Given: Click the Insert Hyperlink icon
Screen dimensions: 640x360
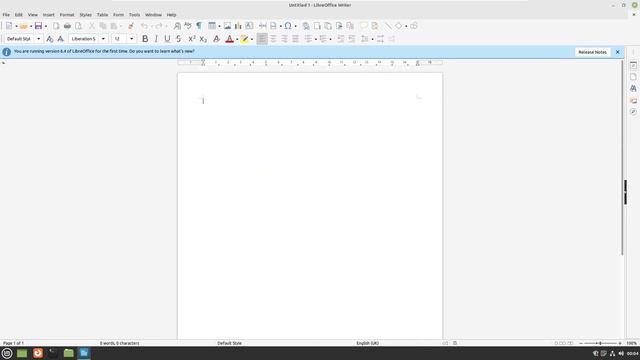Looking at the screenshot, I should click(x=306, y=26).
